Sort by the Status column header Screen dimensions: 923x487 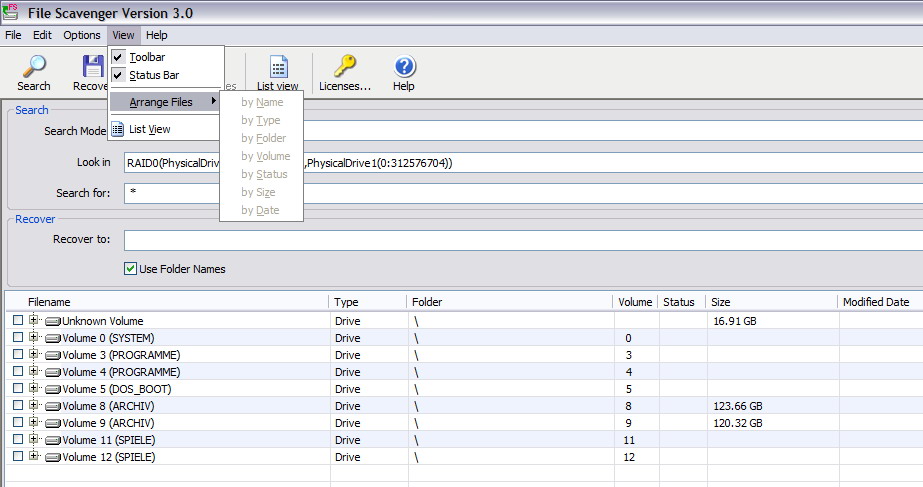pos(682,302)
